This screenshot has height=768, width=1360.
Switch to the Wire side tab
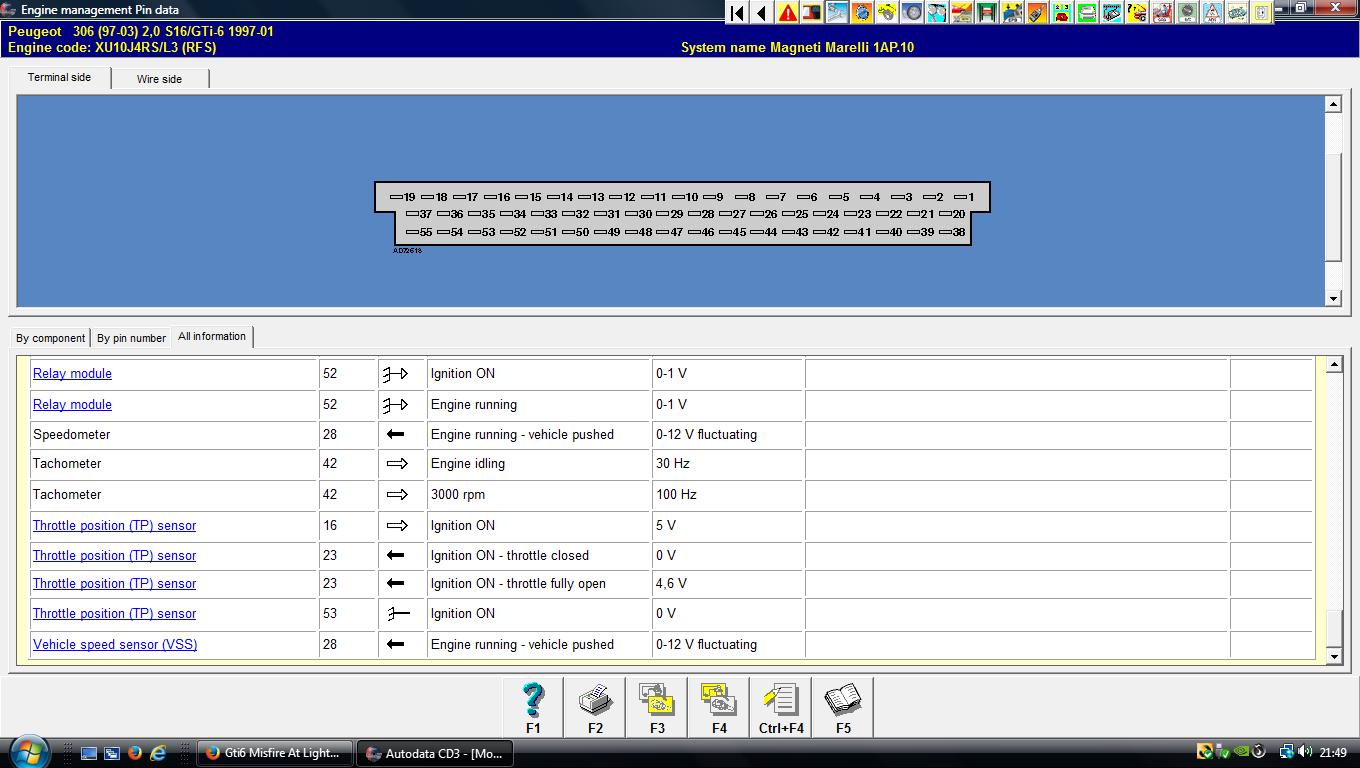[159, 79]
